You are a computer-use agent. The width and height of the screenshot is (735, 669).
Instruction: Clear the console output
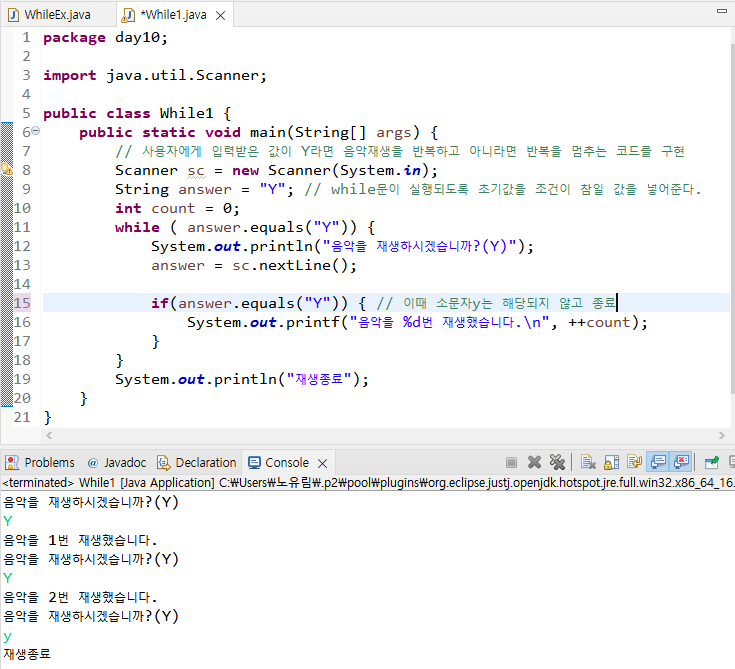click(588, 463)
